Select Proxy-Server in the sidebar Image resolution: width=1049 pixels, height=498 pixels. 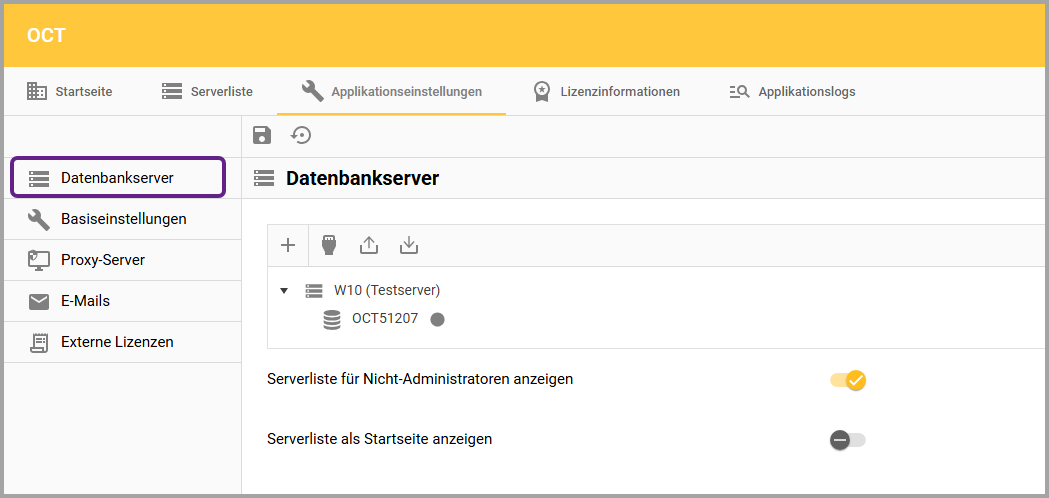tap(103, 260)
